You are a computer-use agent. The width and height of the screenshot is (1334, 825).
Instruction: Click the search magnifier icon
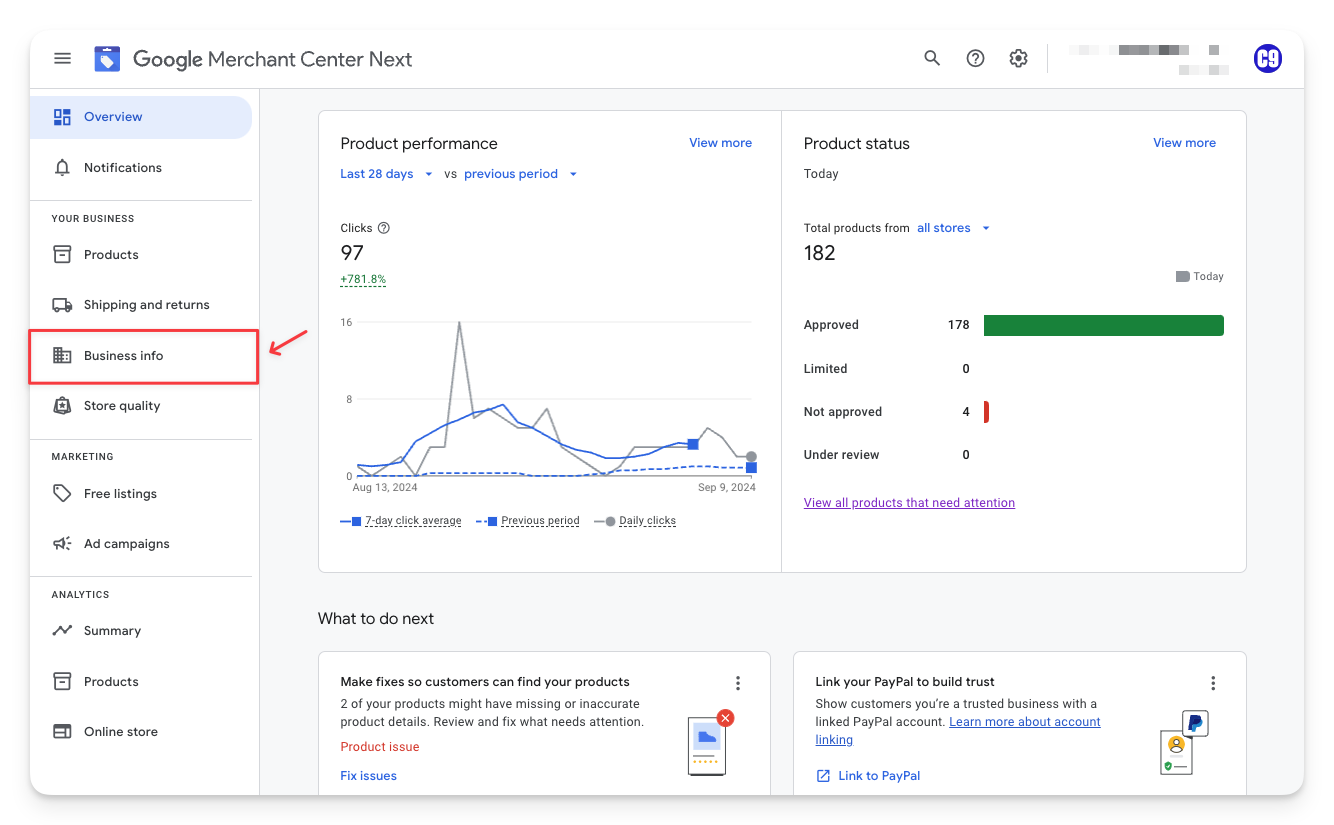(932, 59)
